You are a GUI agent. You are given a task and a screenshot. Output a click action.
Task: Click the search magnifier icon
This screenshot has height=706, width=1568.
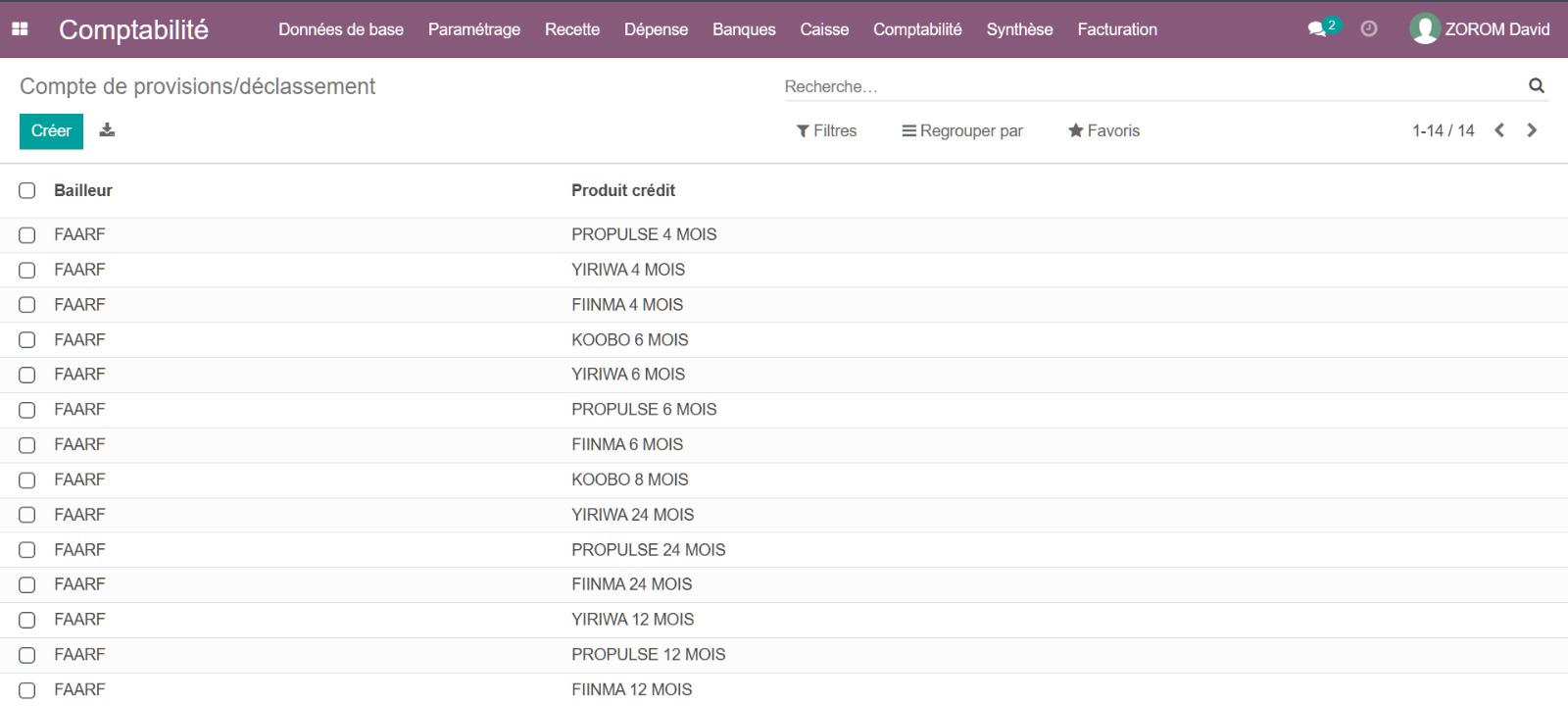(1536, 86)
